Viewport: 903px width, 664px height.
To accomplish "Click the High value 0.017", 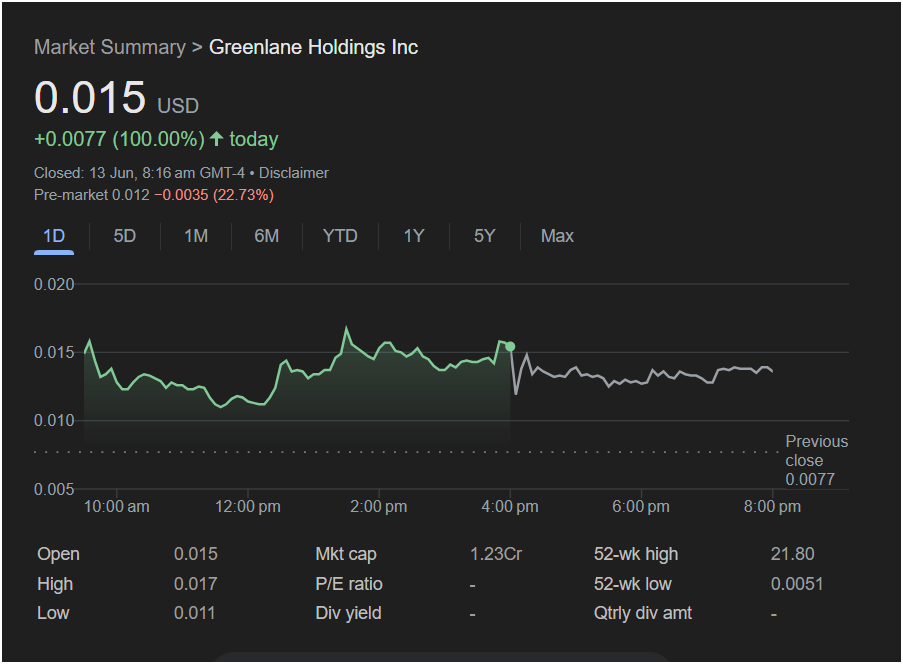I will [x=196, y=584].
